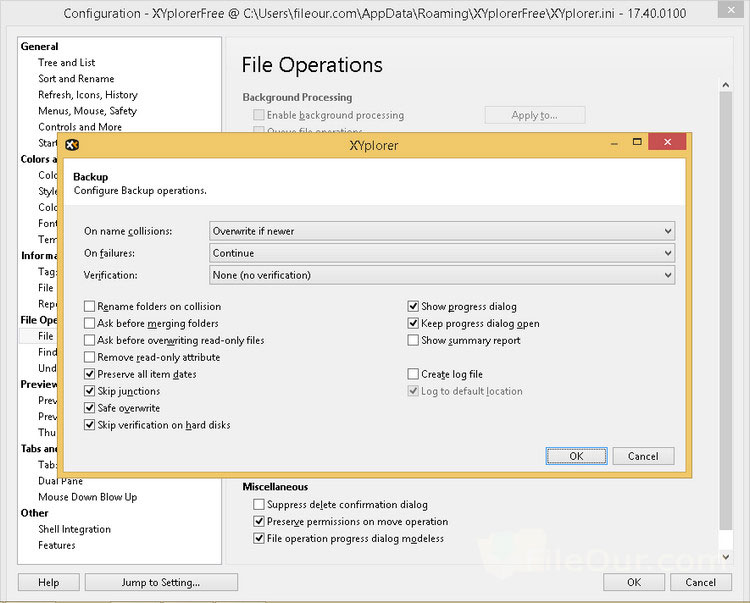Click OK in the Backup dialog

pos(576,456)
